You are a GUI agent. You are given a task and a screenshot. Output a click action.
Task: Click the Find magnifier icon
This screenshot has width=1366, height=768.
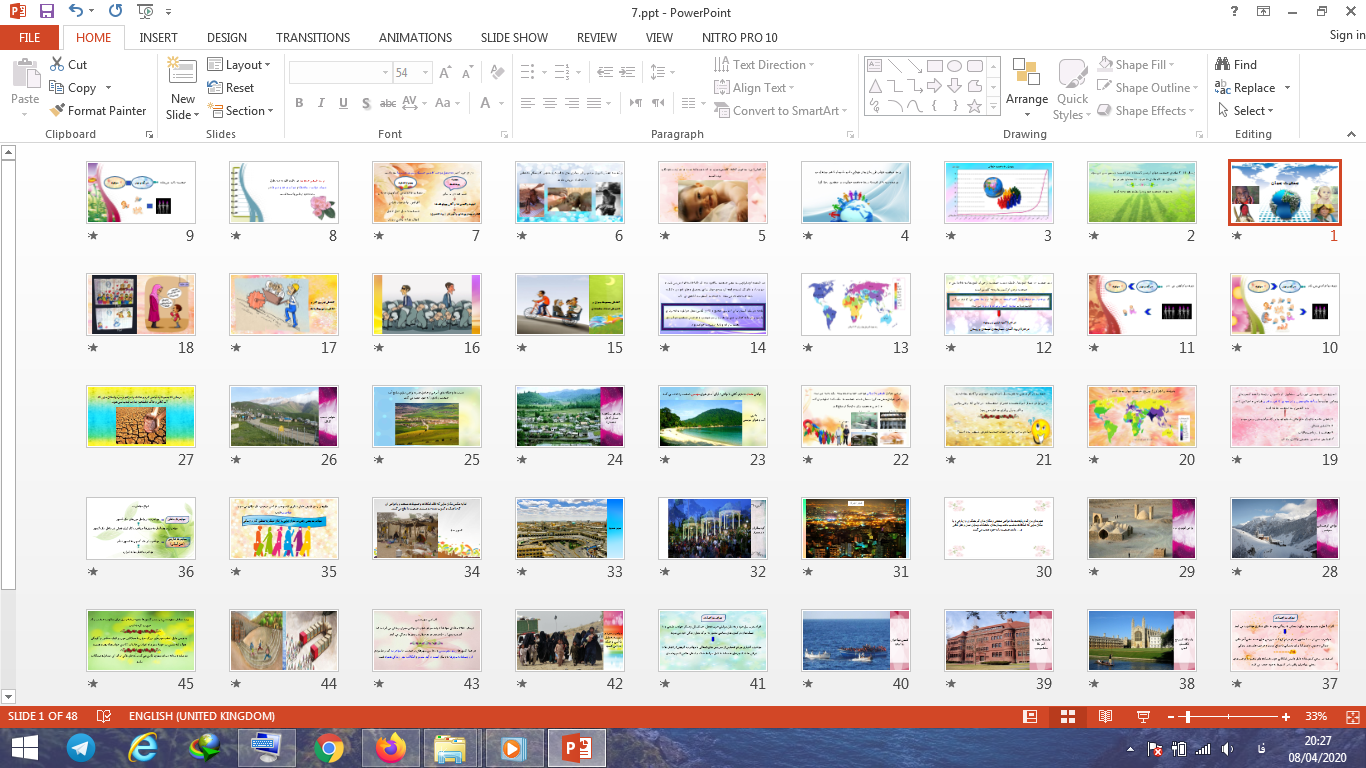pyautogui.click(x=1222, y=65)
